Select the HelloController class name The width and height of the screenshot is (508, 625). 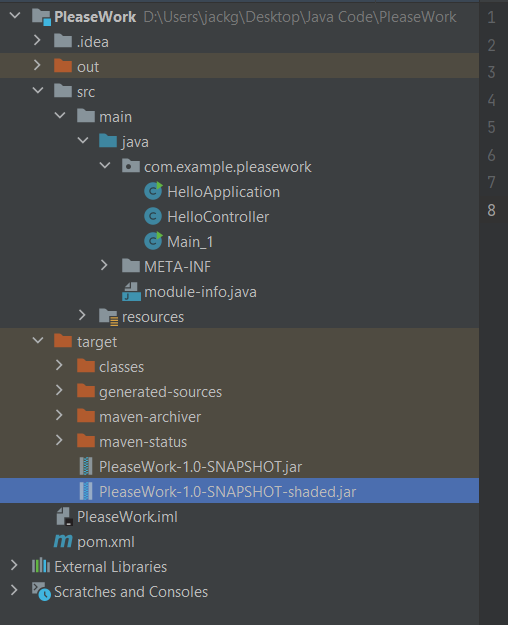pos(218,217)
